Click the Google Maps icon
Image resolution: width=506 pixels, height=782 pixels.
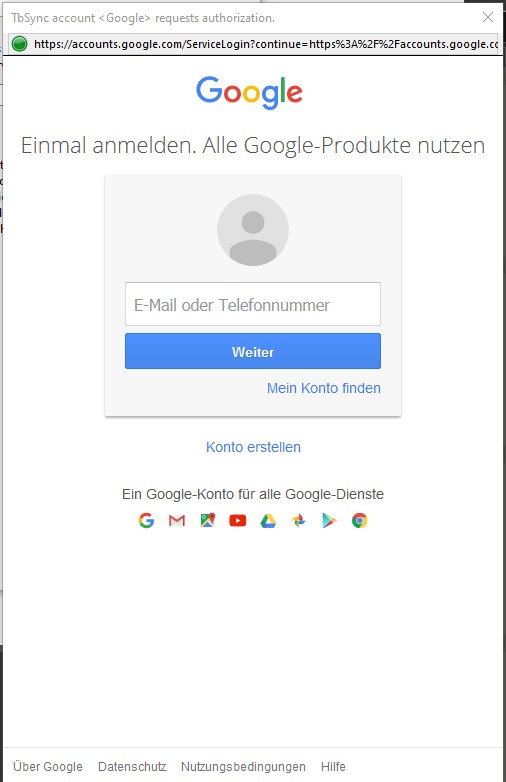tap(207, 520)
